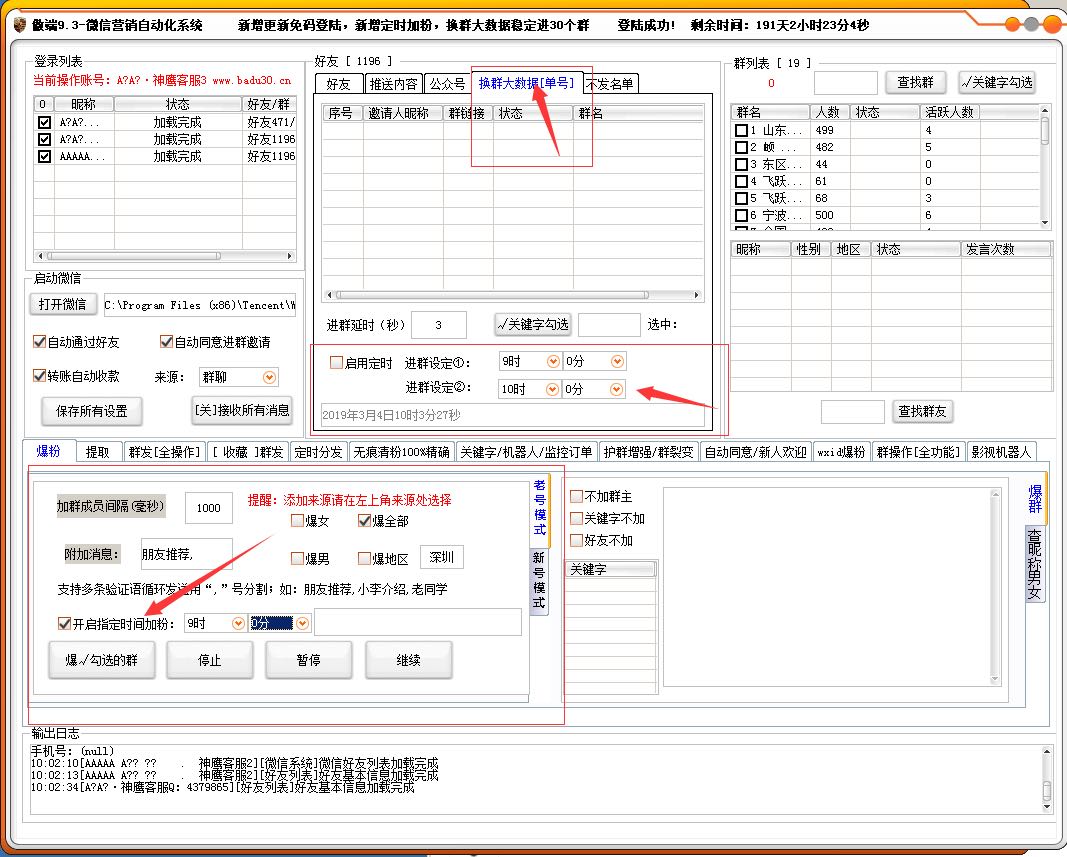
Task: Click the 查找群友 button
Action: pos(922,411)
